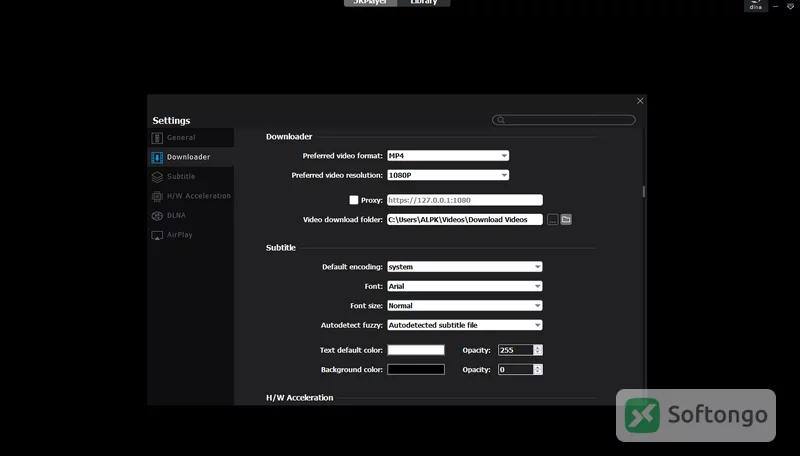Click the AirPlay screen icon
This screenshot has width=800, height=456.
pos(157,235)
